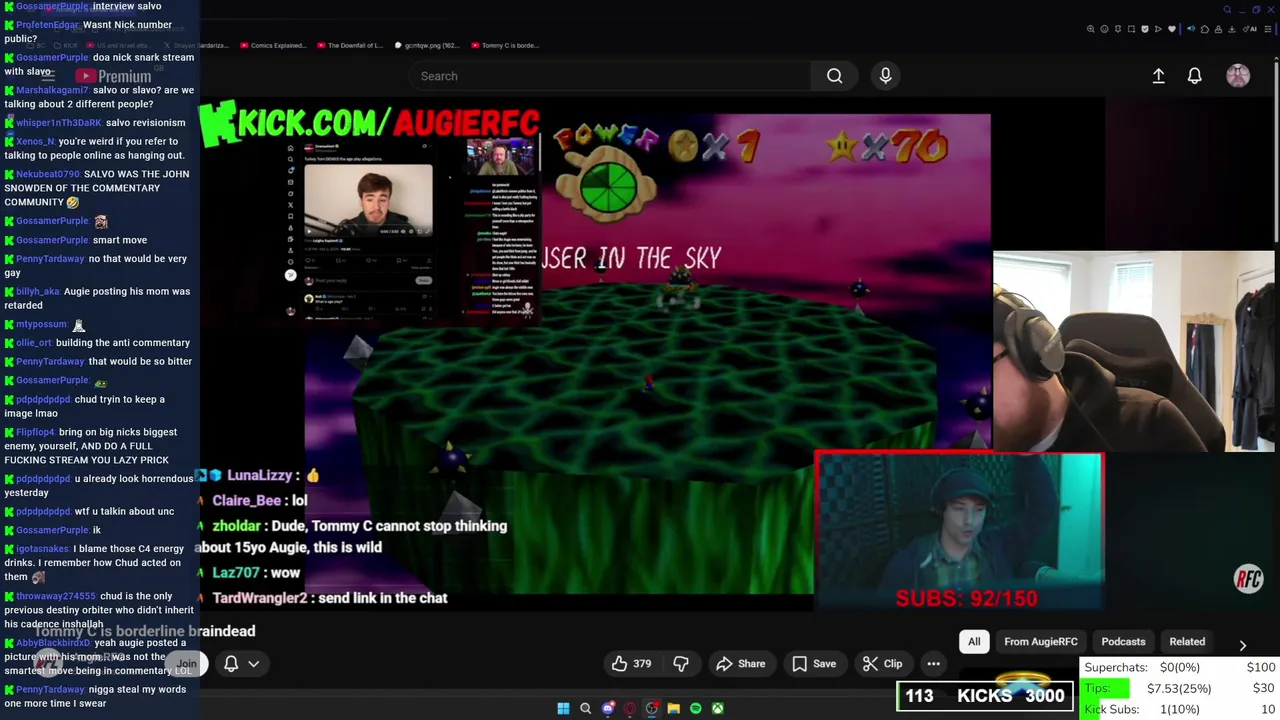
Task: Open the YouTube upload/create icon
Action: click(1158, 76)
